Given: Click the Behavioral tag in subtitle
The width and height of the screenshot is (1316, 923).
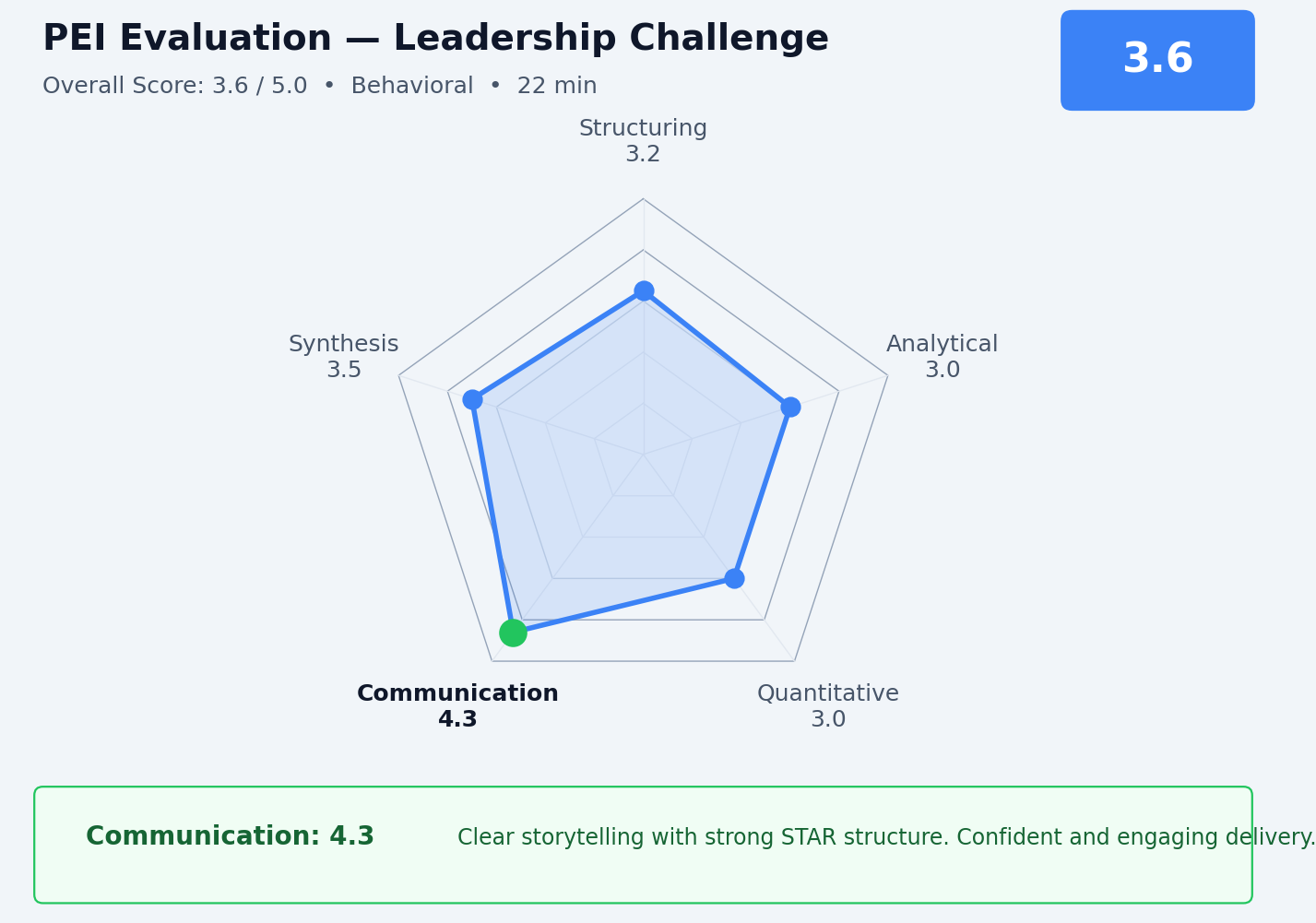Looking at the screenshot, I should click(x=411, y=87).
